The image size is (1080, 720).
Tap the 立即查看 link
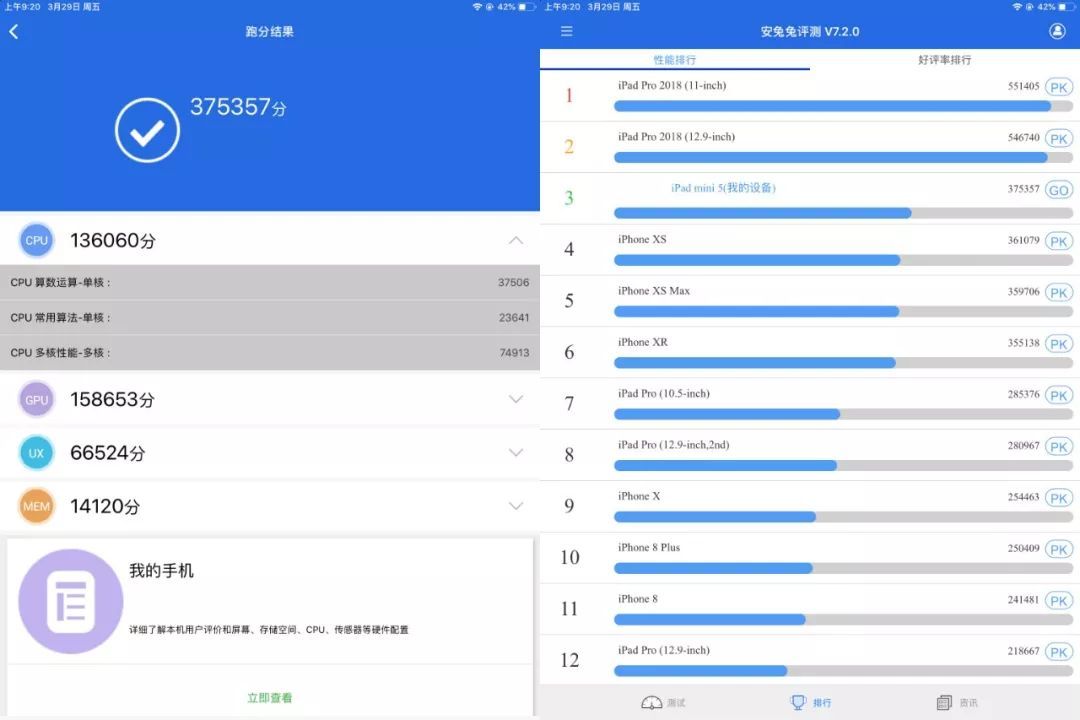point(270,698)
